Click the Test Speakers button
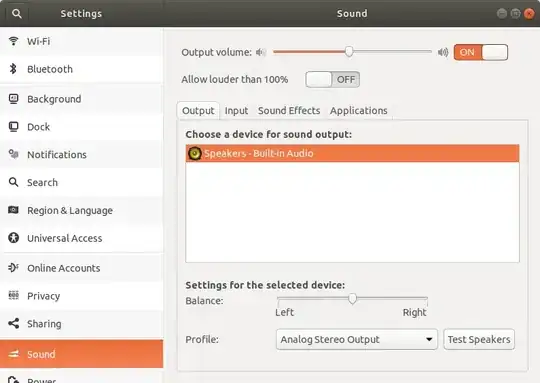Image resolution: width=540 pixels, height=383 pixels. coord(479,339)
